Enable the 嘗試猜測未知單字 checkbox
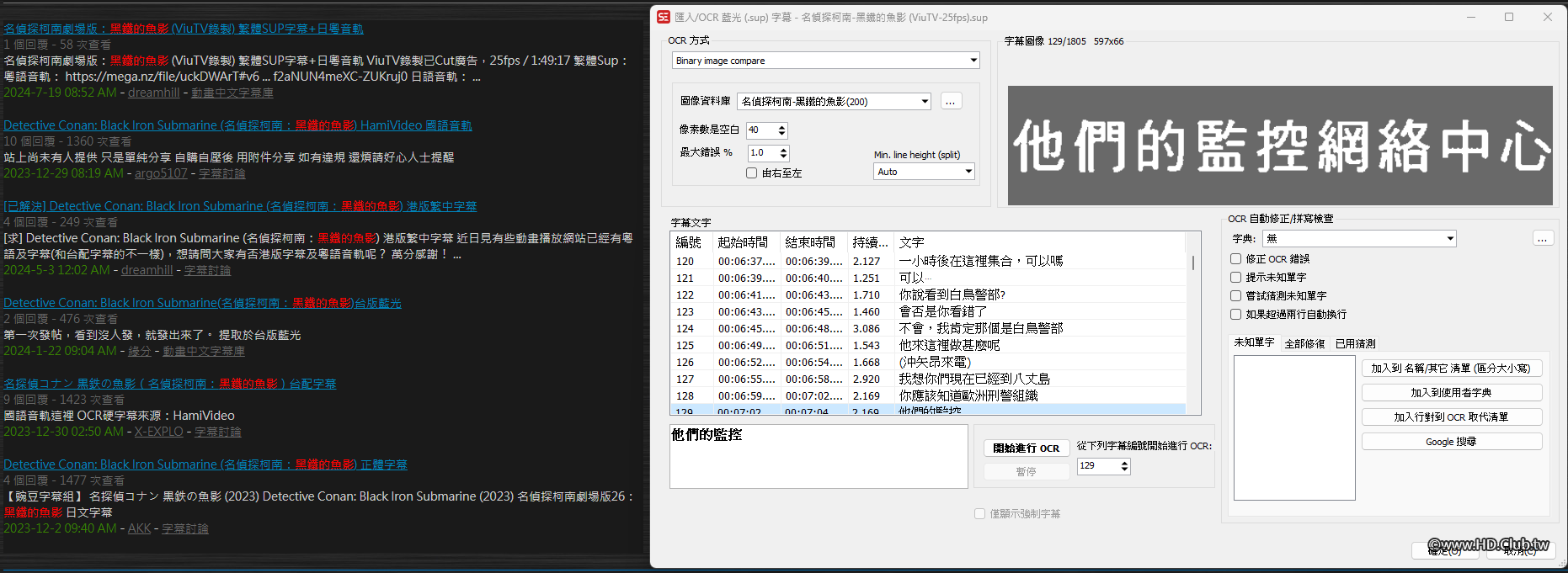 click(x=1235, y=296)
